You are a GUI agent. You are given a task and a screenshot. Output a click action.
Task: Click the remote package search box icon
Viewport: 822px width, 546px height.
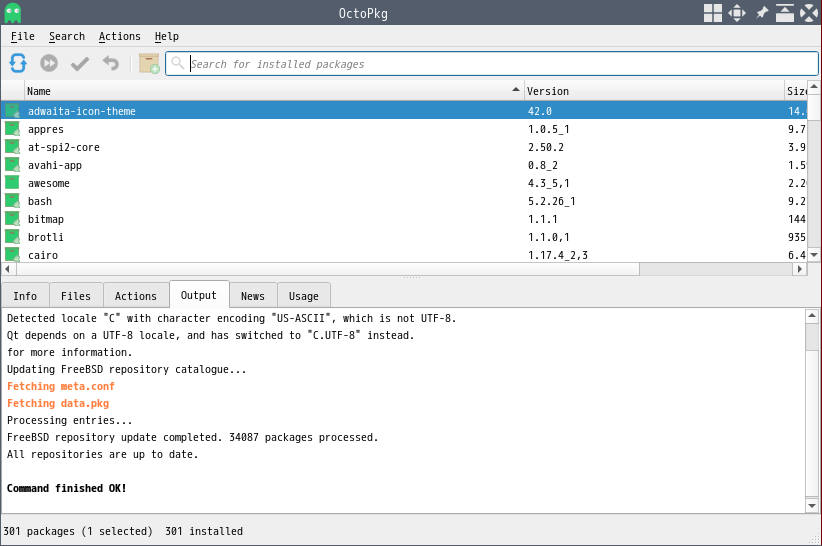coord(149,63)
